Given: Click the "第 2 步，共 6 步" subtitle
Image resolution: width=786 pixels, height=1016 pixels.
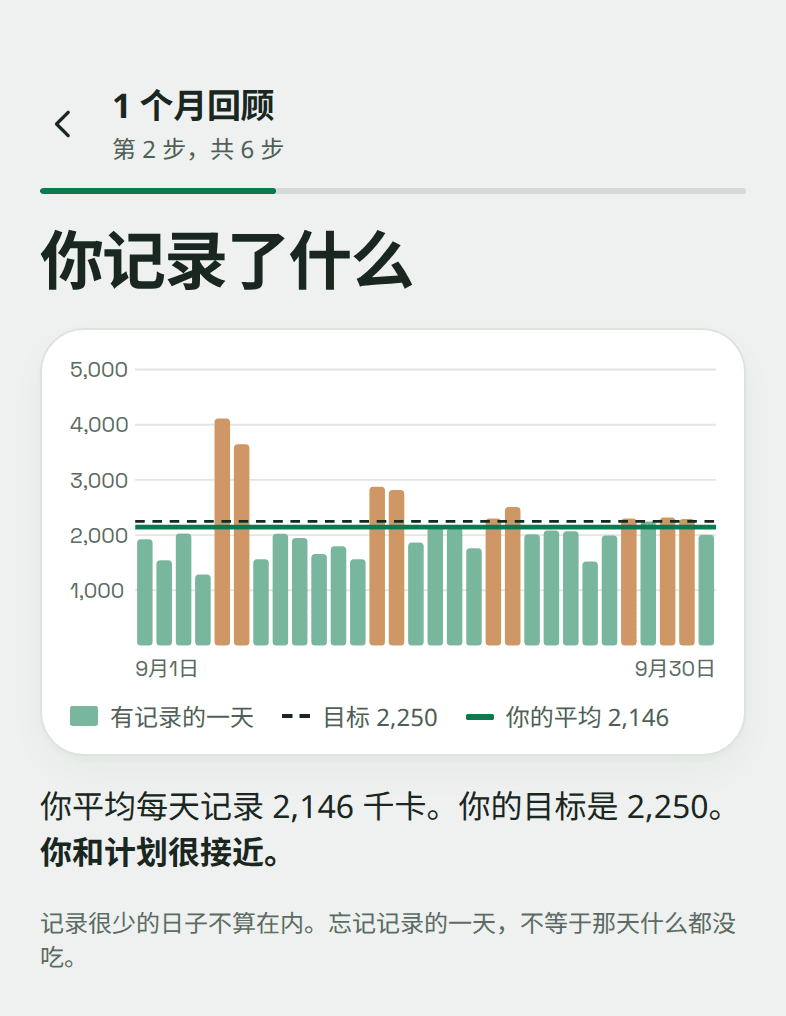Looking at the screenshot, I should [198, 149].
